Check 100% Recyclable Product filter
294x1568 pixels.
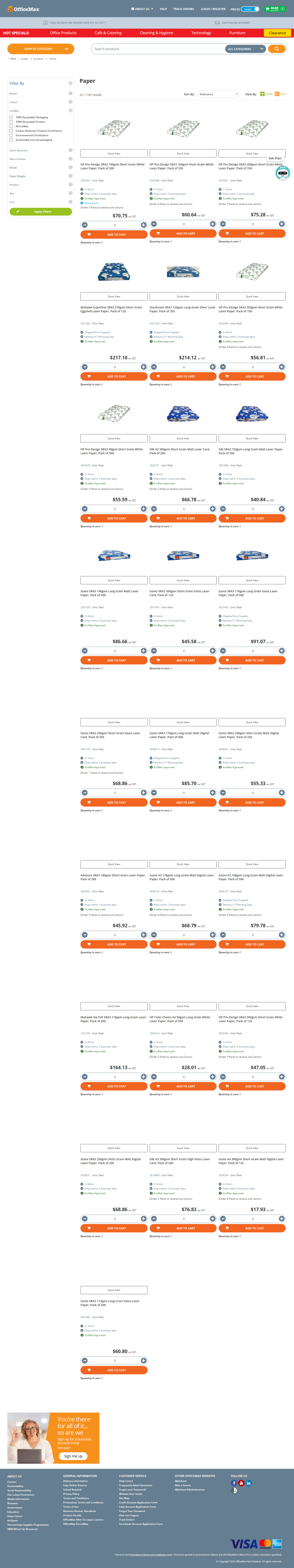11,122
